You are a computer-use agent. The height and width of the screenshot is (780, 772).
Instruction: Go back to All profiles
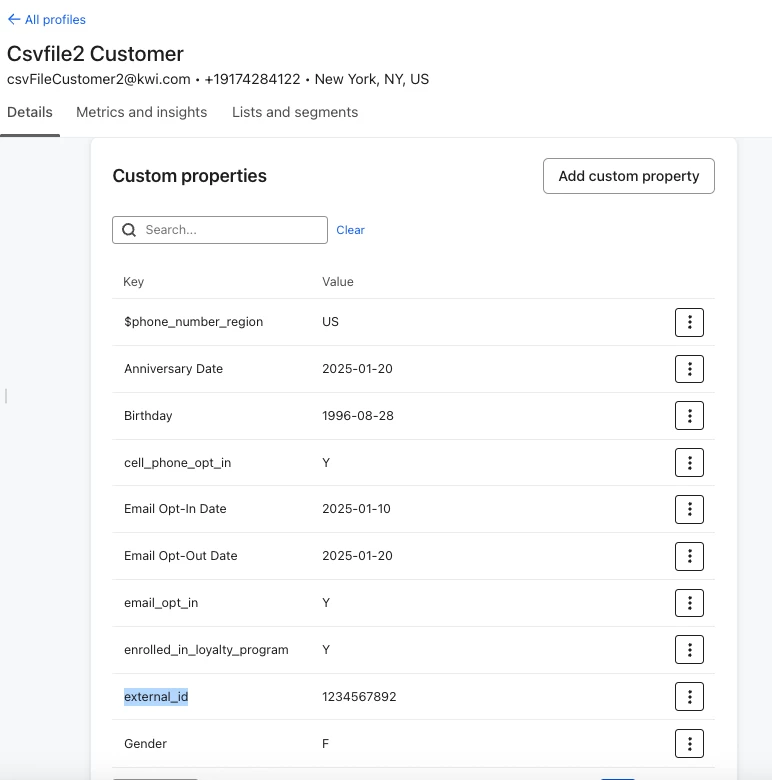(x=47, y=19)
